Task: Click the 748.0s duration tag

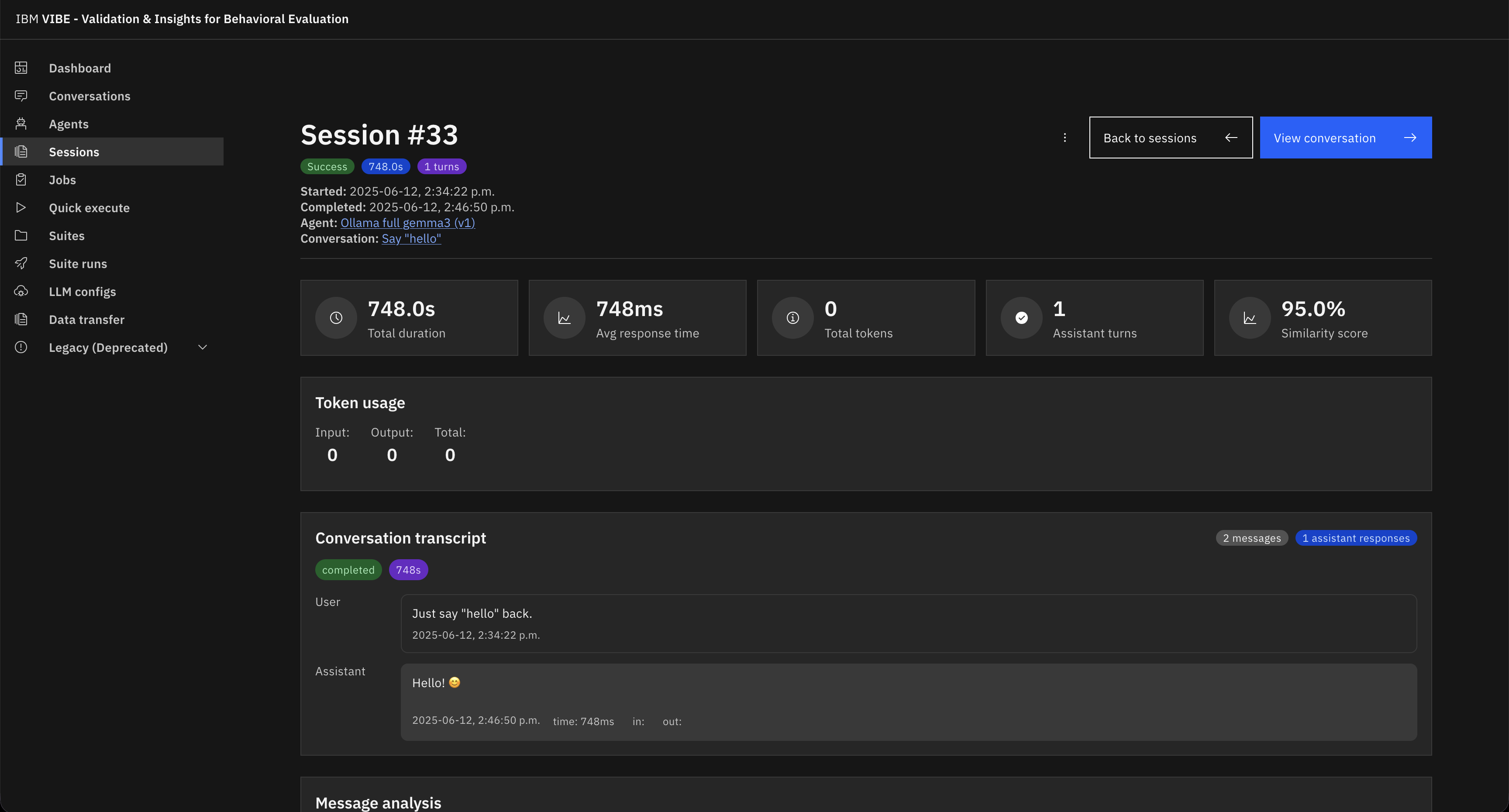Action: tap(386, 166)
